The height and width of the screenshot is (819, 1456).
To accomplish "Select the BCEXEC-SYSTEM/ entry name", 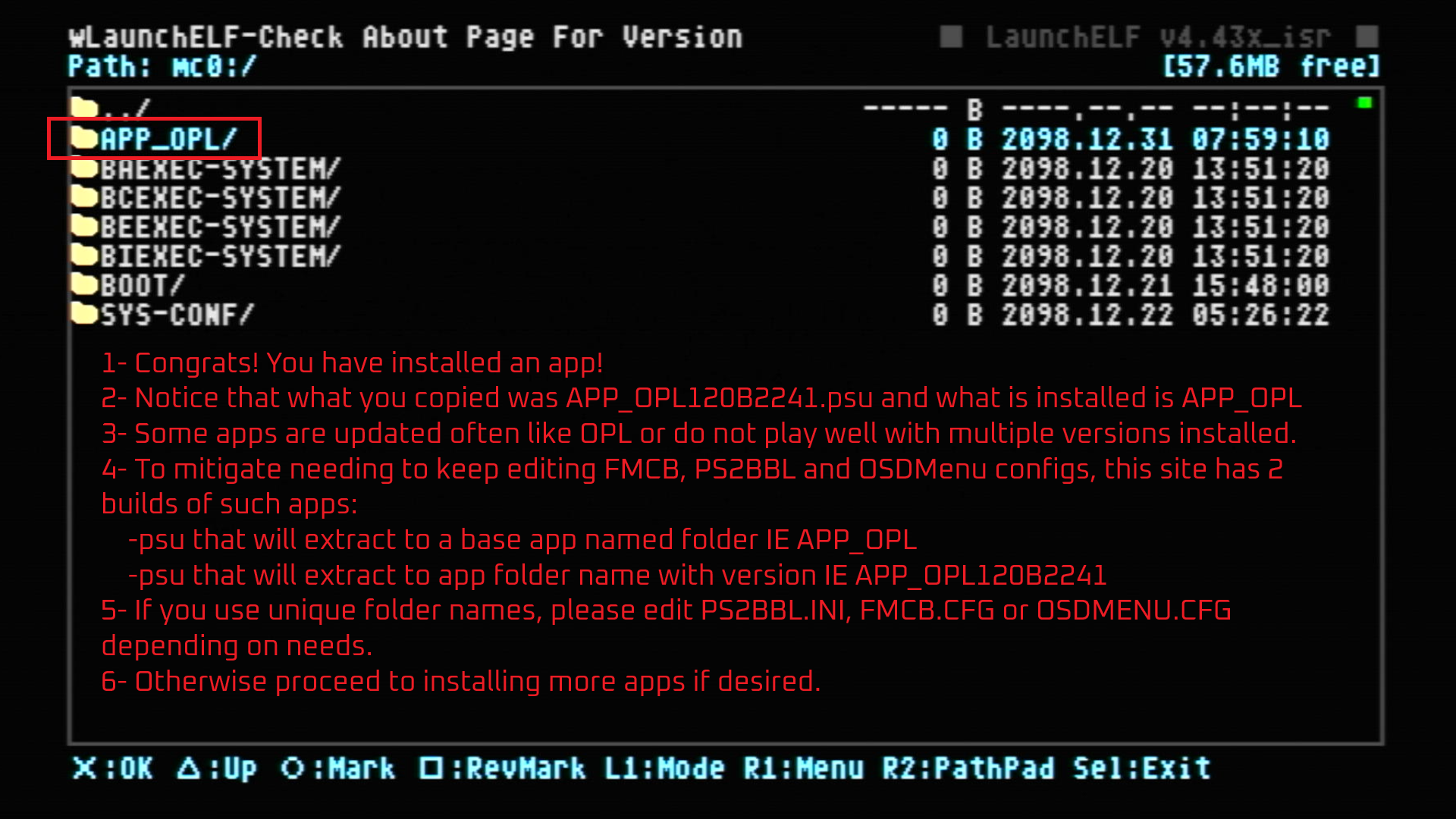I will [221, 198].
